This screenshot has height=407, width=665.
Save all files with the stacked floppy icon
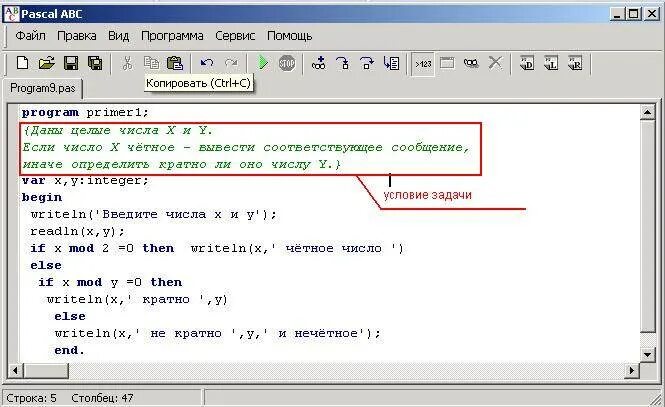pyautogui.click(x=95, y=63)
